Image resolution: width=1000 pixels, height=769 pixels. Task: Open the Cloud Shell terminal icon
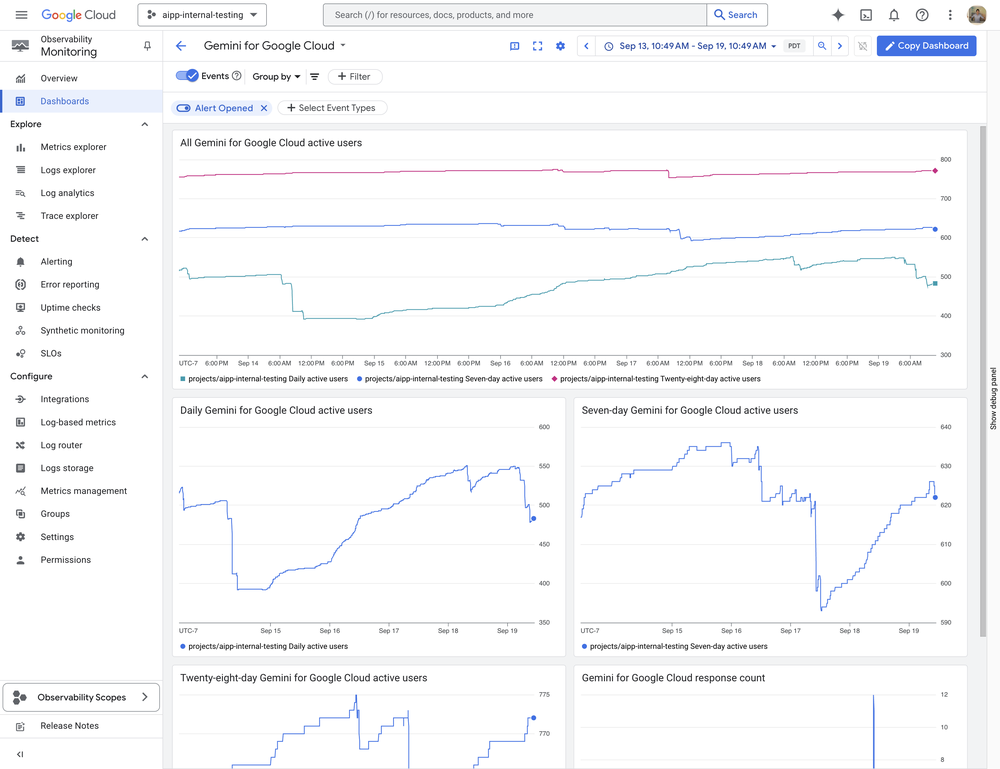865,15
